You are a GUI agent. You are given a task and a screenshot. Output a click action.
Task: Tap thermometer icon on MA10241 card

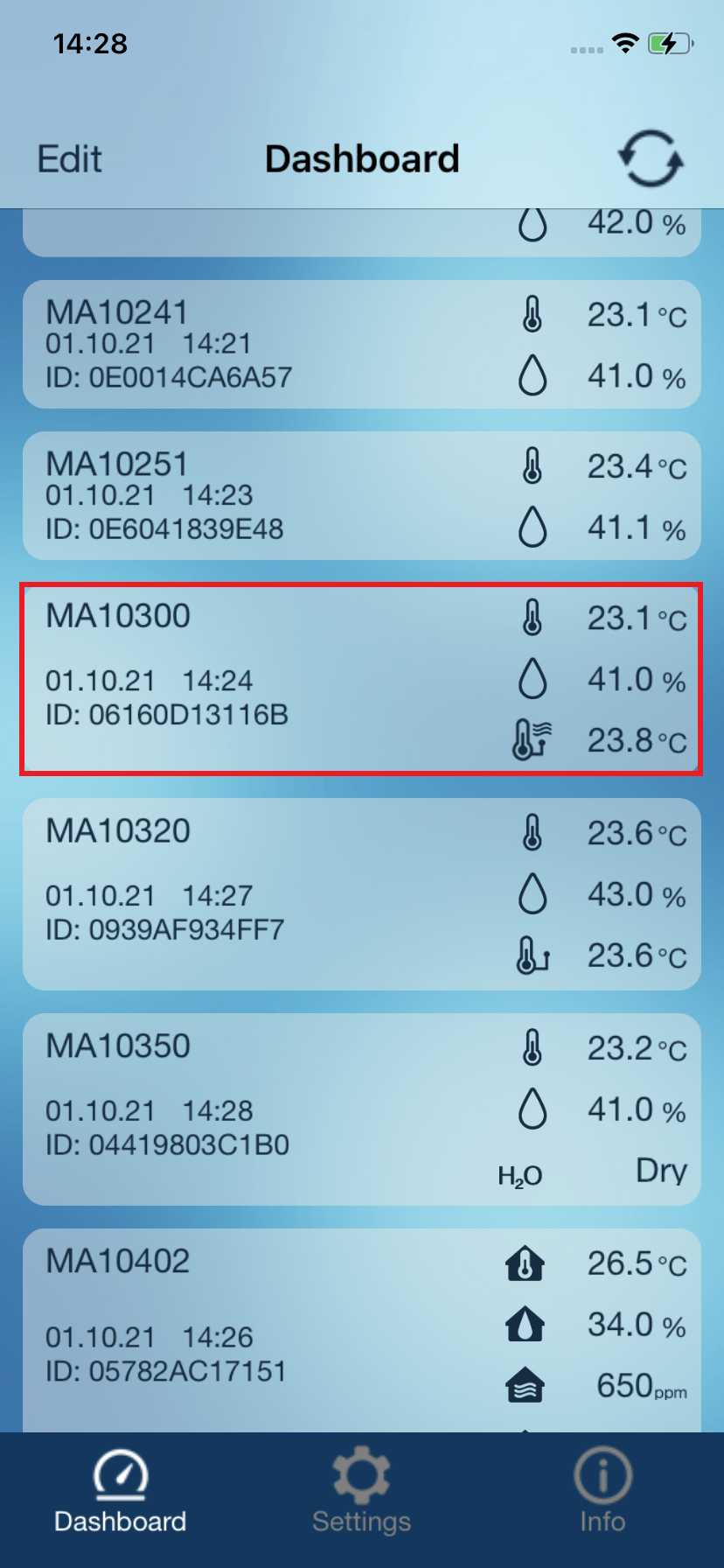pyautogui.click(x=533, y=314)
